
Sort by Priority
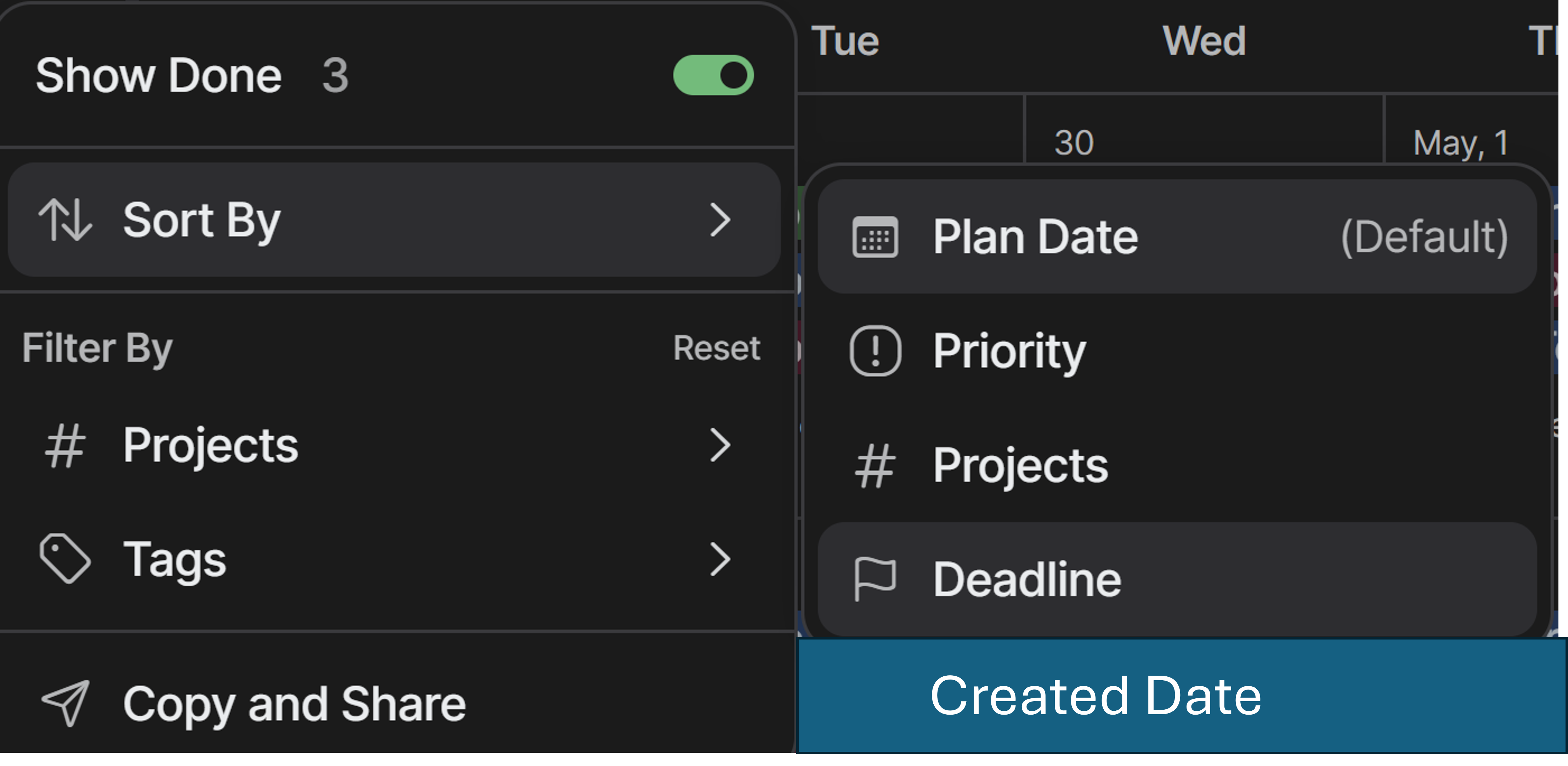click(x=1177, y=351)
